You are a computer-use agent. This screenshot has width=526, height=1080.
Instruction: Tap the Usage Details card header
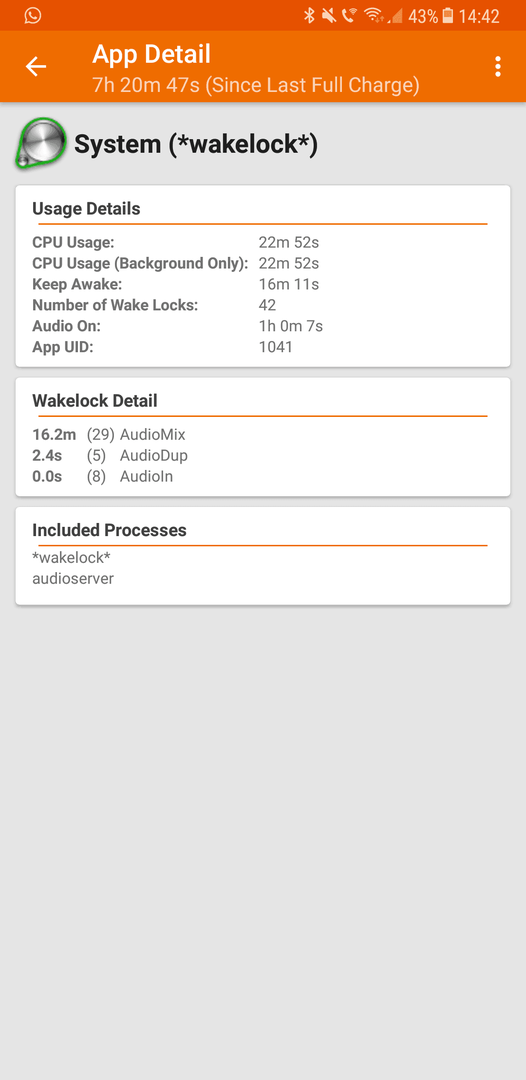(x=86, y=209)
